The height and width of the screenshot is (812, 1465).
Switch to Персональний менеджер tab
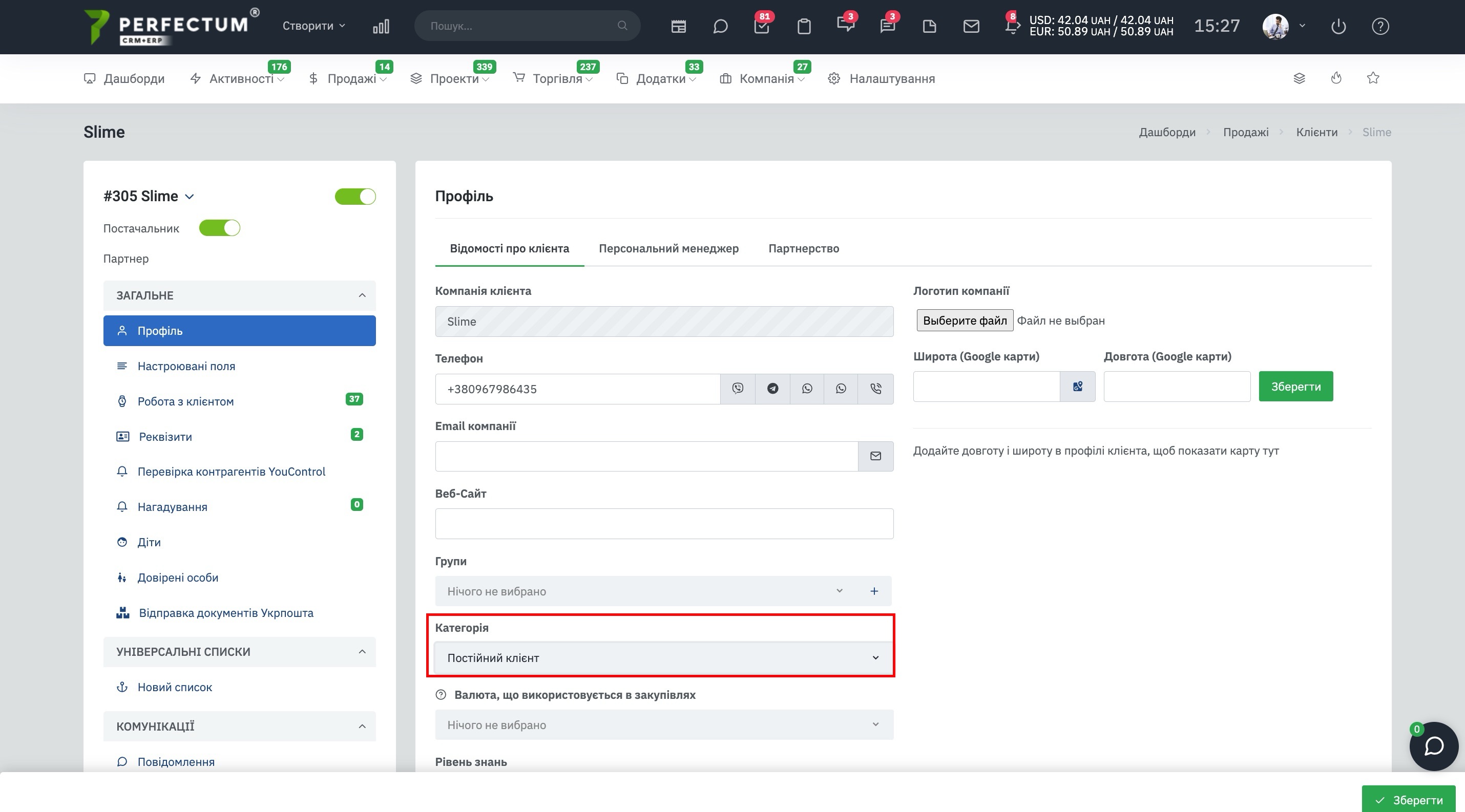669,248
